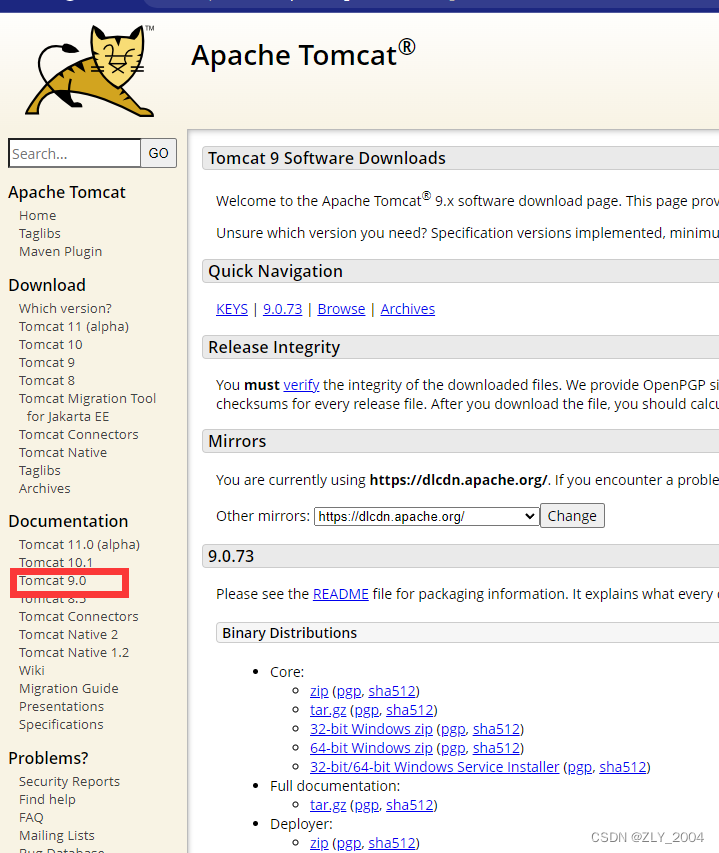Open pgp for 64-bit Windows zip
Image resolution: width=719 pixels, height=853 pixels.
(x=453, y=749)
